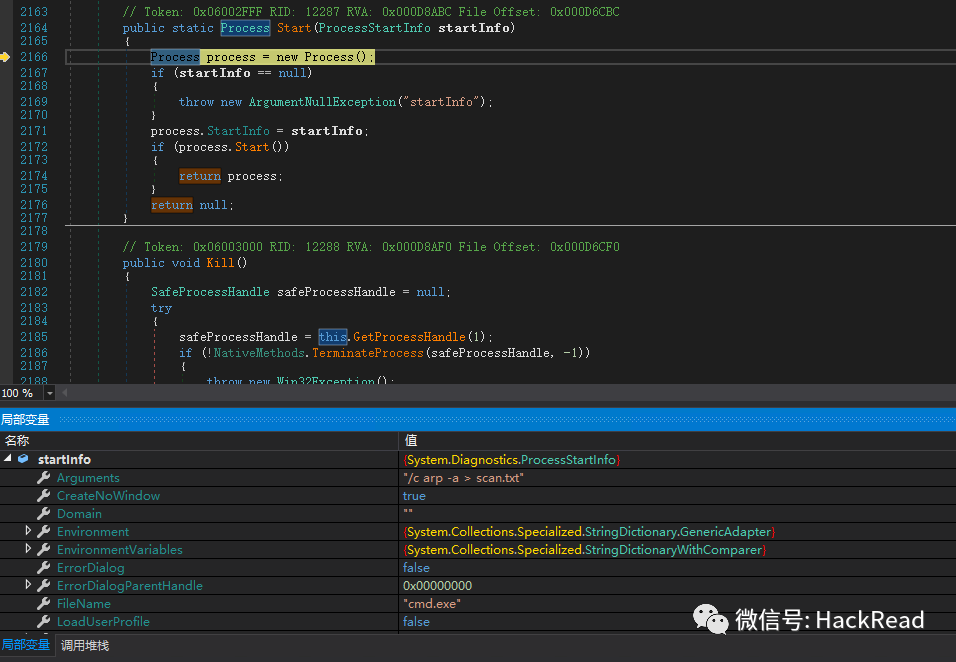The height and width of the screenshot is (662, 956).
Task: Click the return null statement on line 2176
Action: [x=192, y=205]
